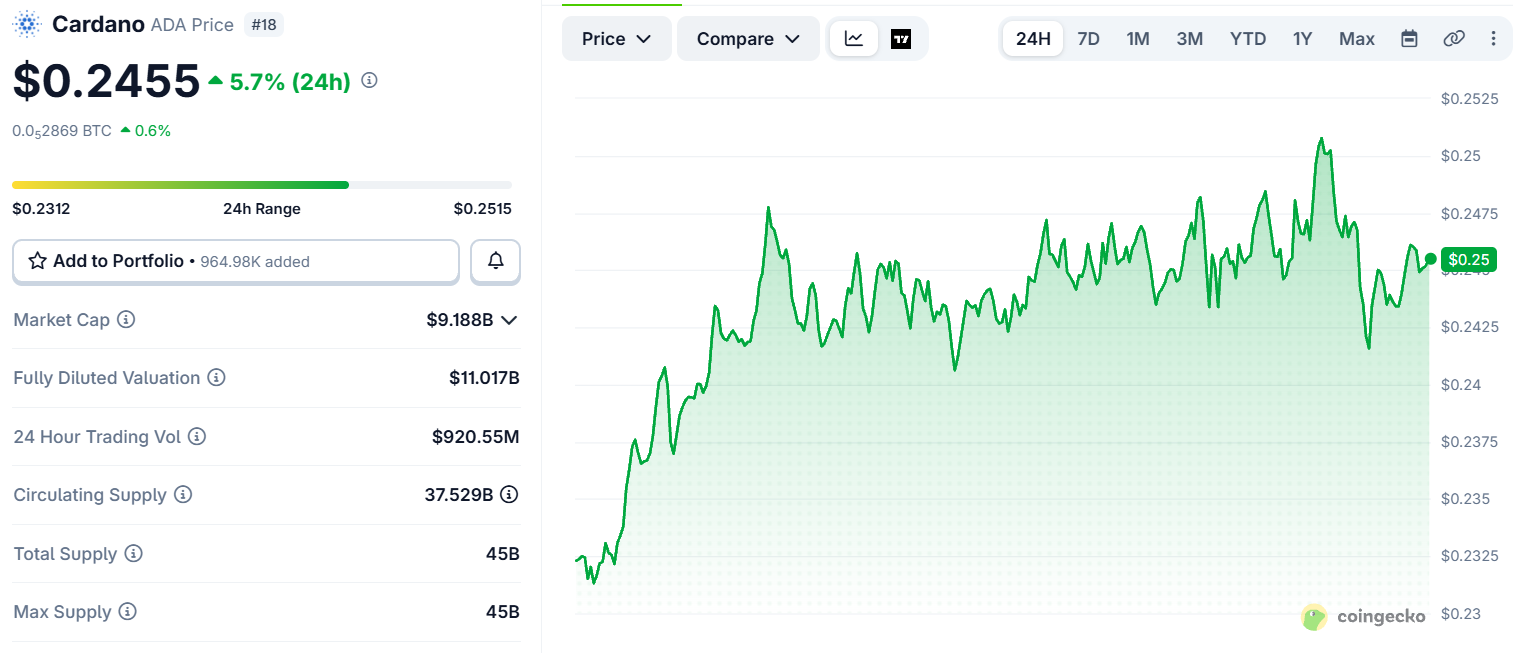Select the 7D time range
This screenshot has width=1515, height=653.
pyautogui.click(x=1088, y=39)
